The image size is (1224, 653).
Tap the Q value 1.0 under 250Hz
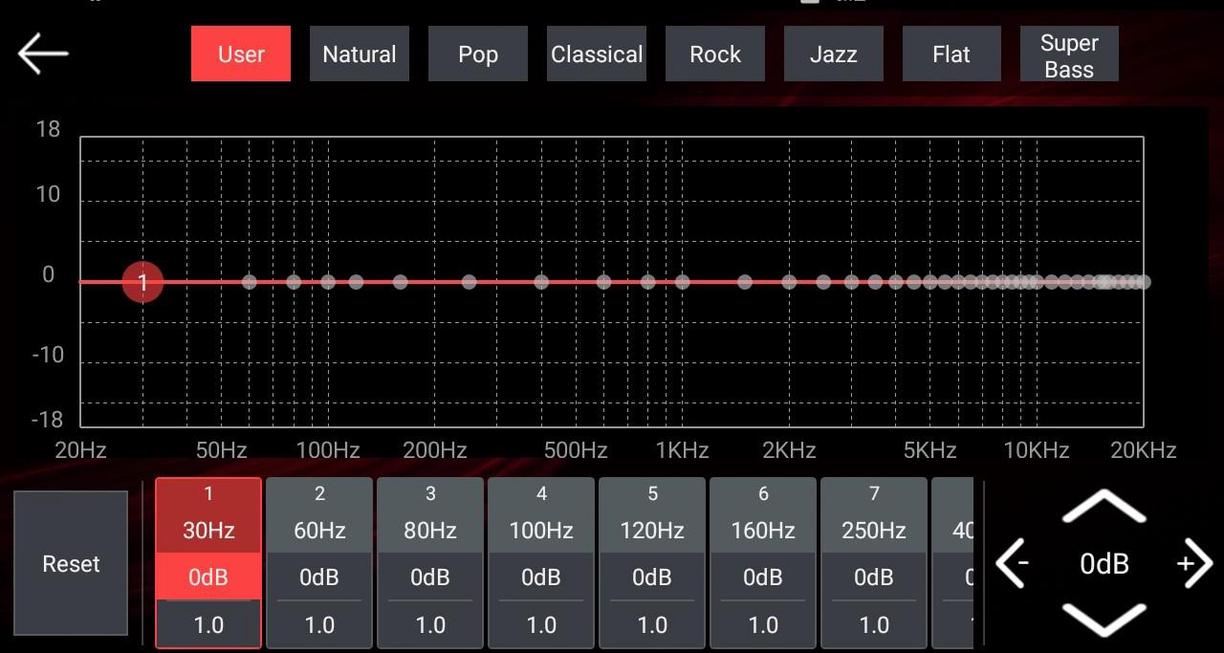(x=874, y=625)
